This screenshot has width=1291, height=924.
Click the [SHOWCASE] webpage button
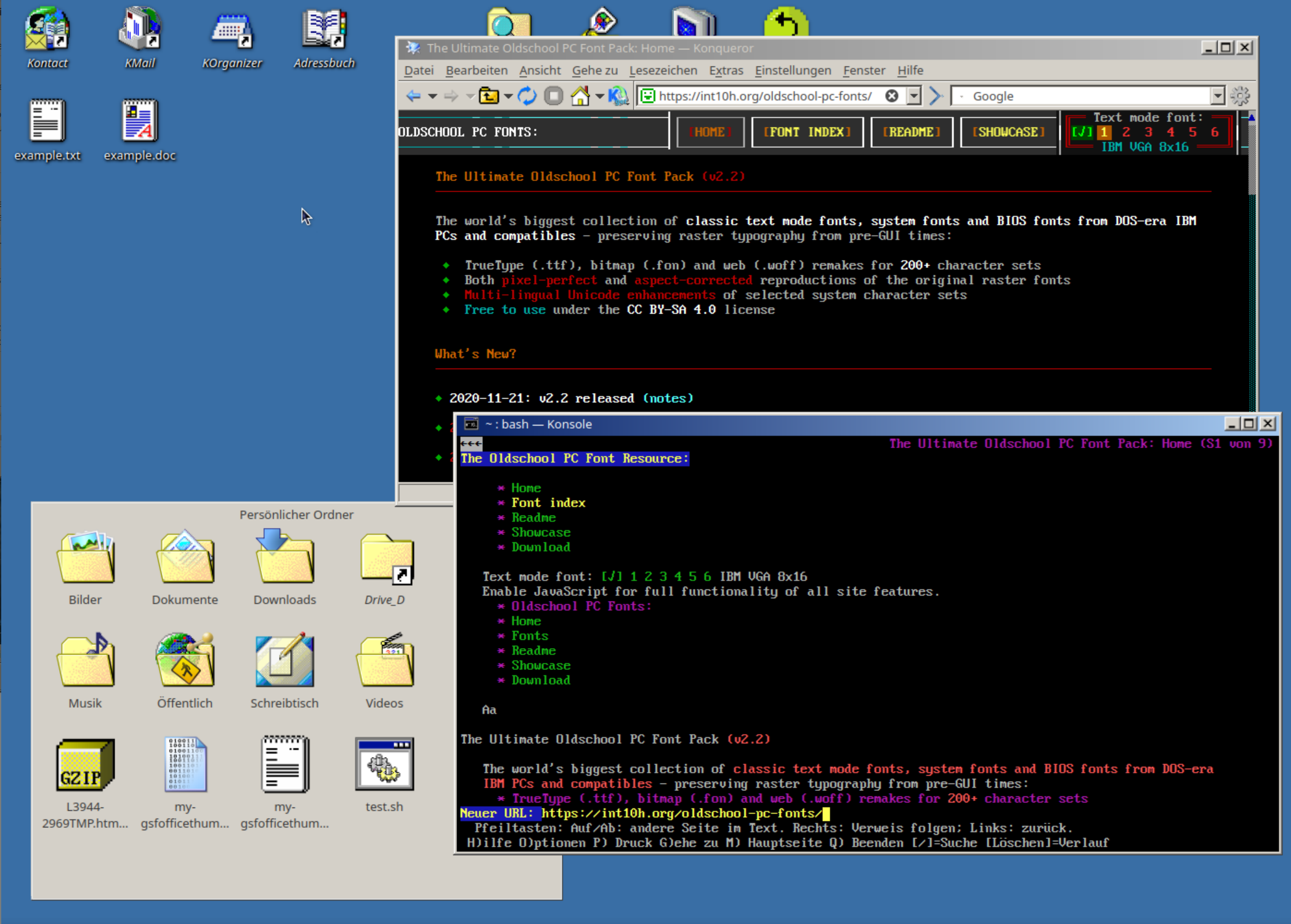point(1008,132)
